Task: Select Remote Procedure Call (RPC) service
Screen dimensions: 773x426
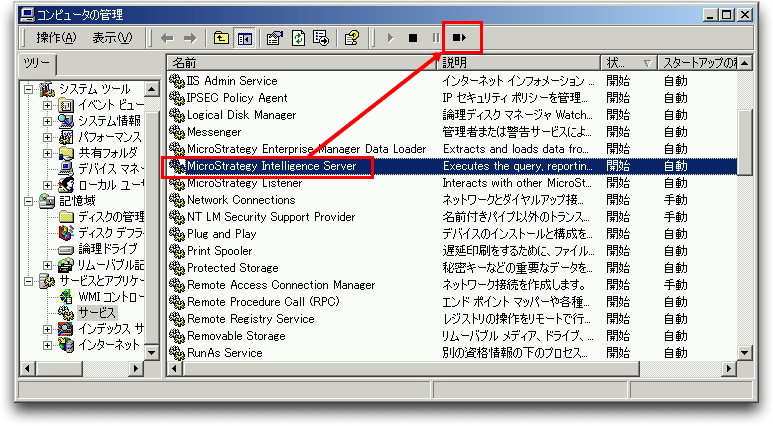Action: coord(263,302)
